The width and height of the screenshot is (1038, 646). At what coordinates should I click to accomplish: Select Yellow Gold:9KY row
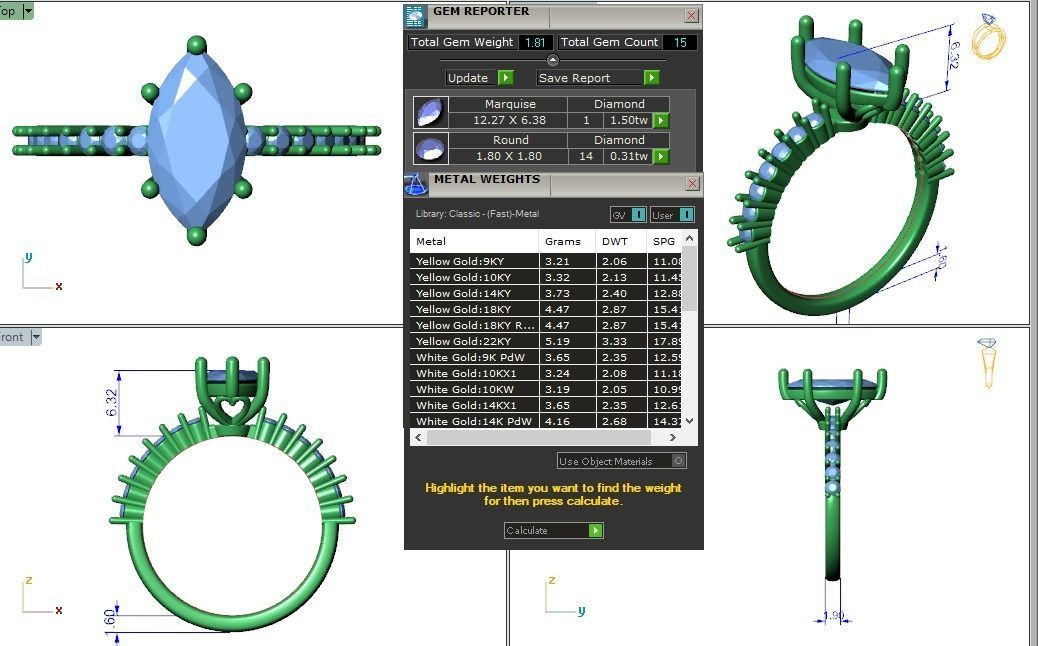pos(545,261)
